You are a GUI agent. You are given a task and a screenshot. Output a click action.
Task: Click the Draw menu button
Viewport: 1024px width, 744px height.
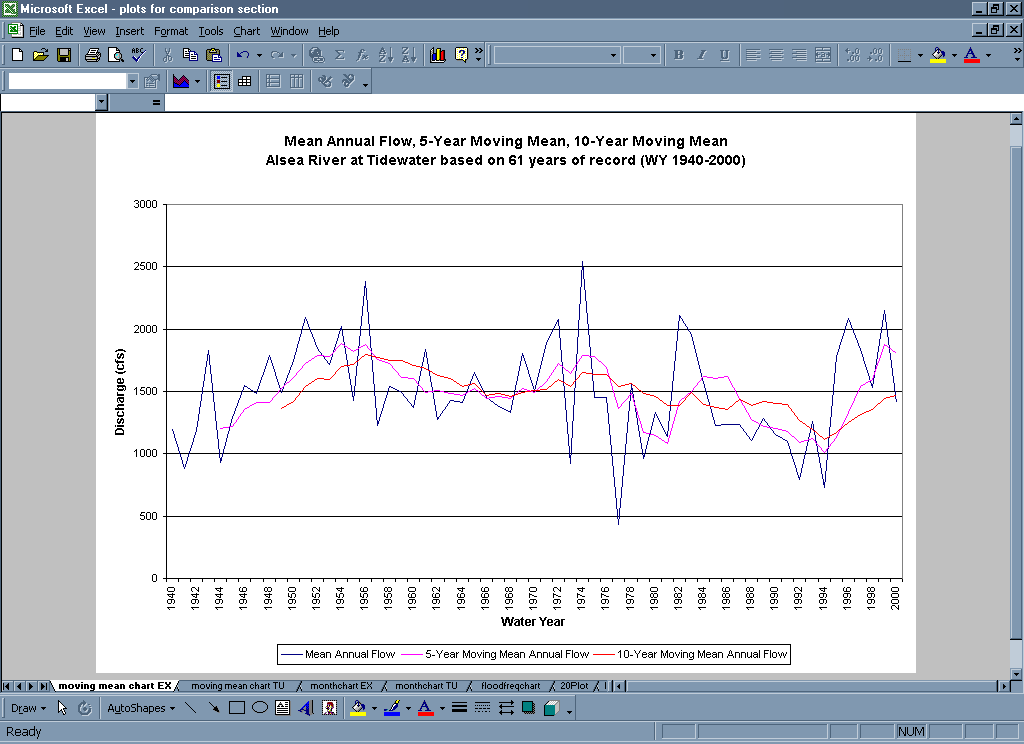pyautogui.click(x=28, y=708)
